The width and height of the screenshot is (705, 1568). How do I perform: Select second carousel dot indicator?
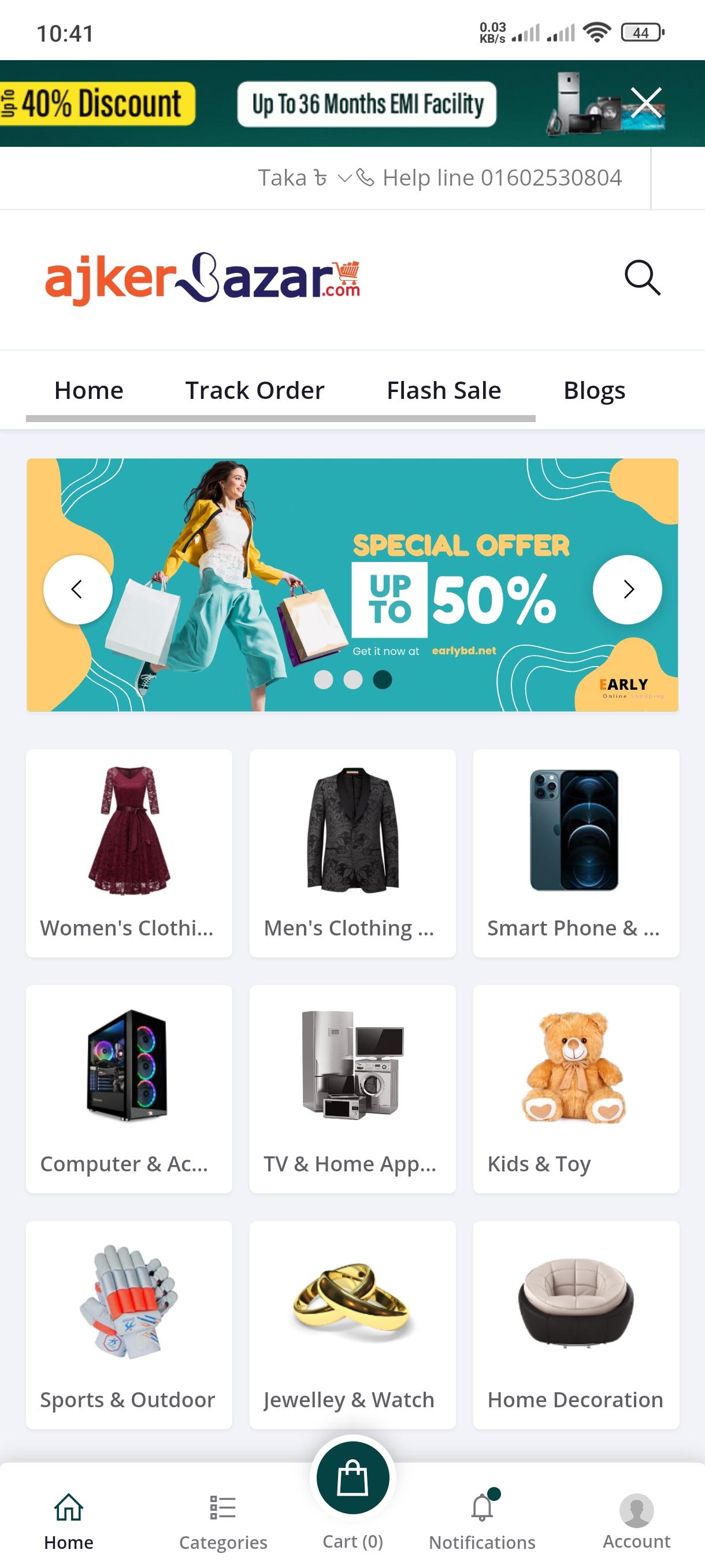[x=353, y=679]
